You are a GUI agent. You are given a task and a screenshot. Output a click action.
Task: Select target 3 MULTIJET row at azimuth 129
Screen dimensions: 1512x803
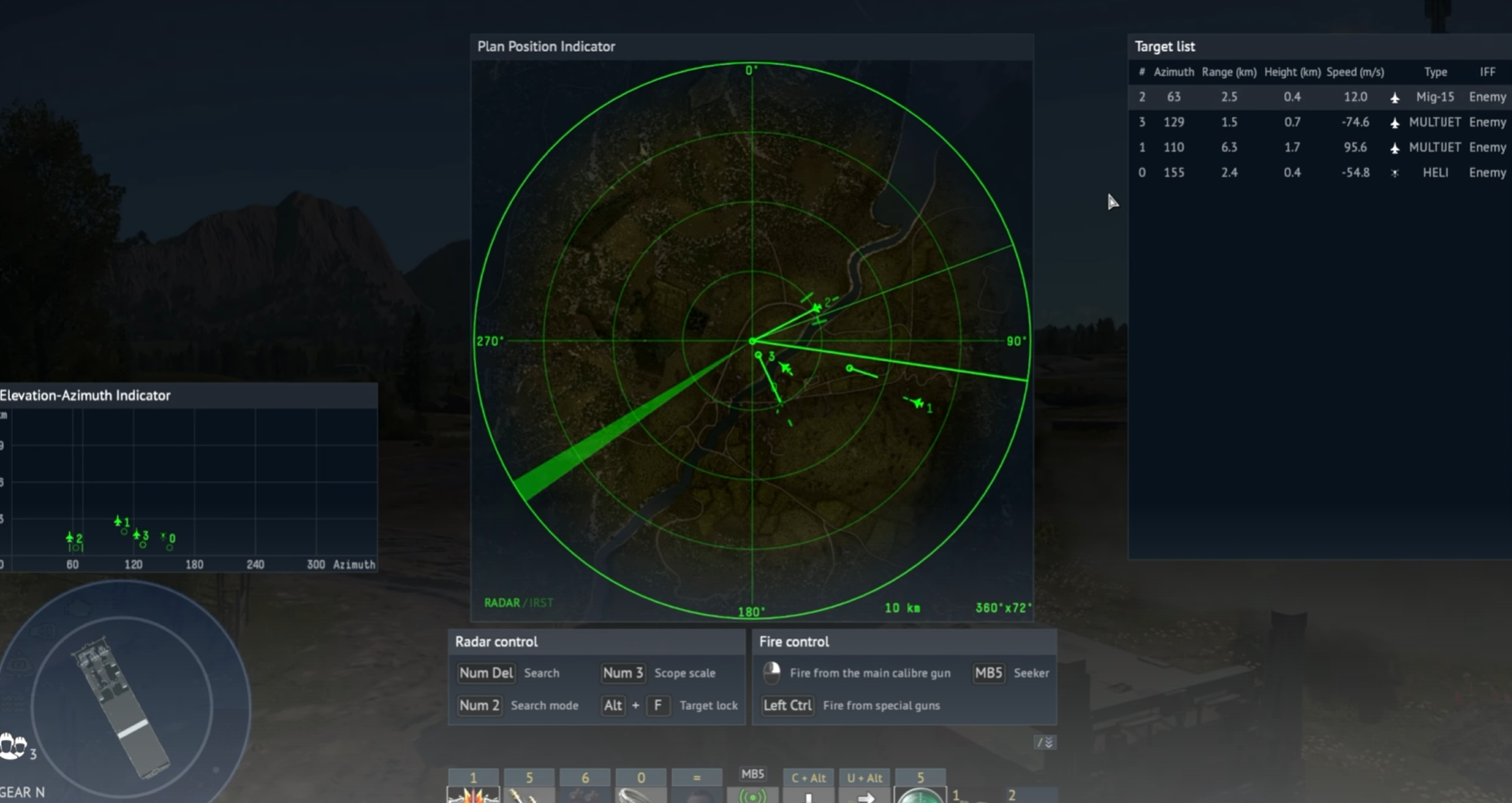click(x=1320, y=123)
